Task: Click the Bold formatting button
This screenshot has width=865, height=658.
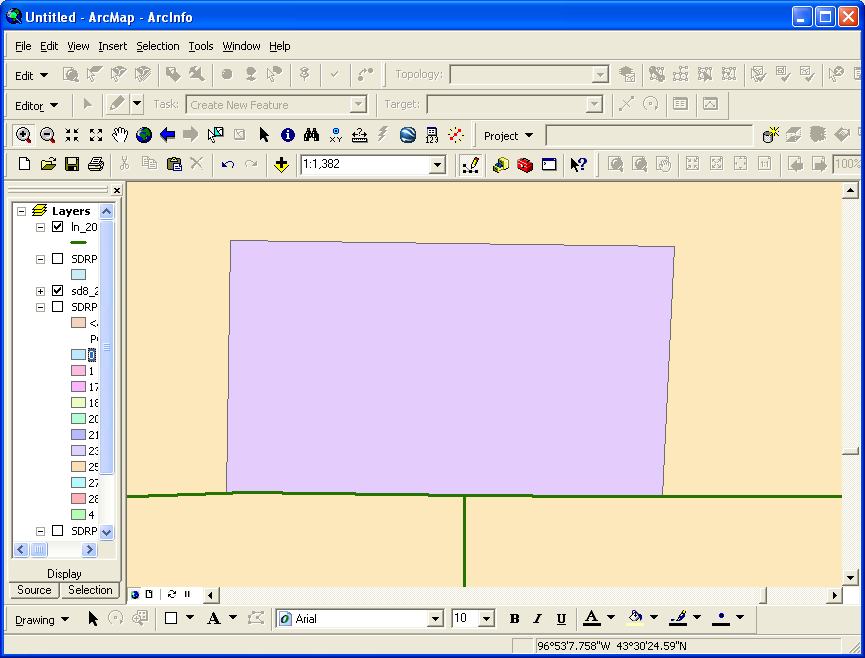Action: pyautogui.click(x=514, y=619)
